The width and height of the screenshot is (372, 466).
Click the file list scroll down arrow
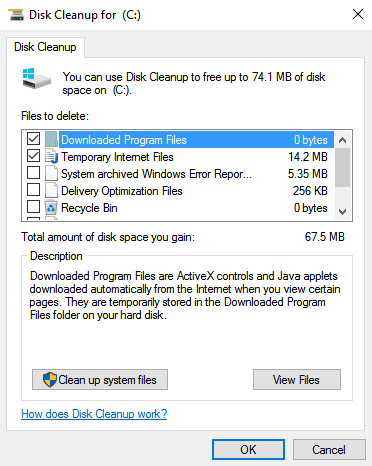tap(342, 212)
